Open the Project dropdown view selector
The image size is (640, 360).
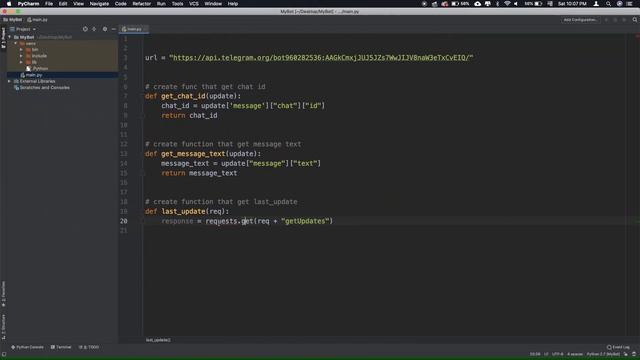tap(23, 29)
